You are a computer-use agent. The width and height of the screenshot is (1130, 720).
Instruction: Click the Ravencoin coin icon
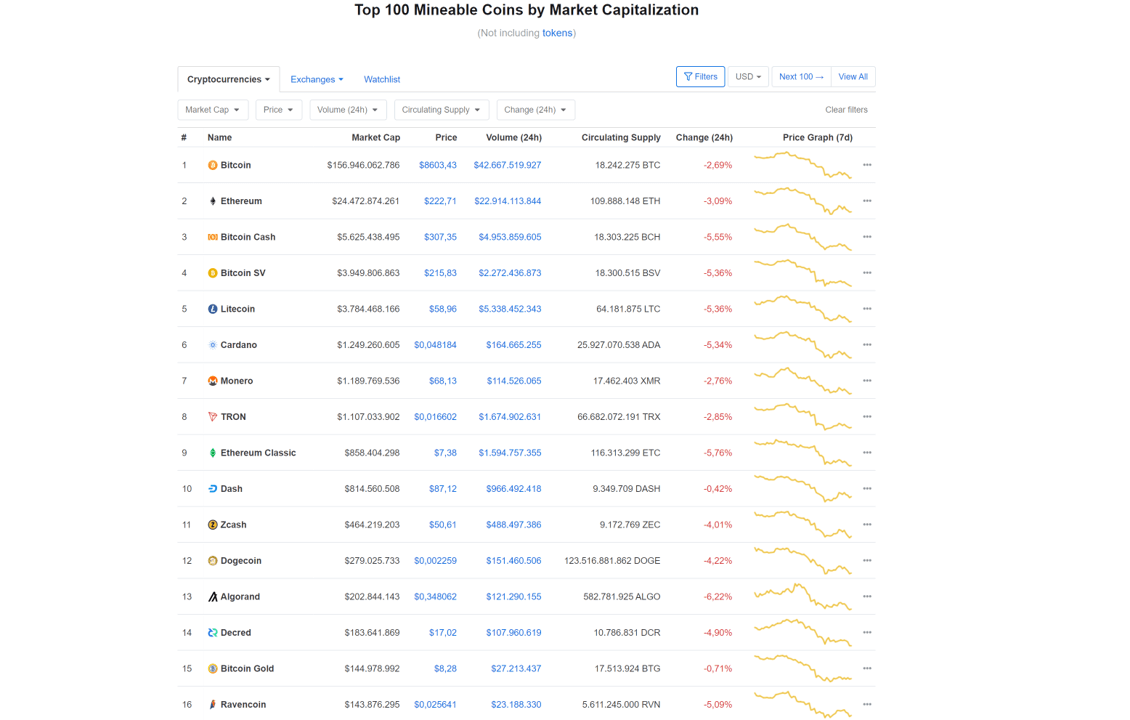213,705
